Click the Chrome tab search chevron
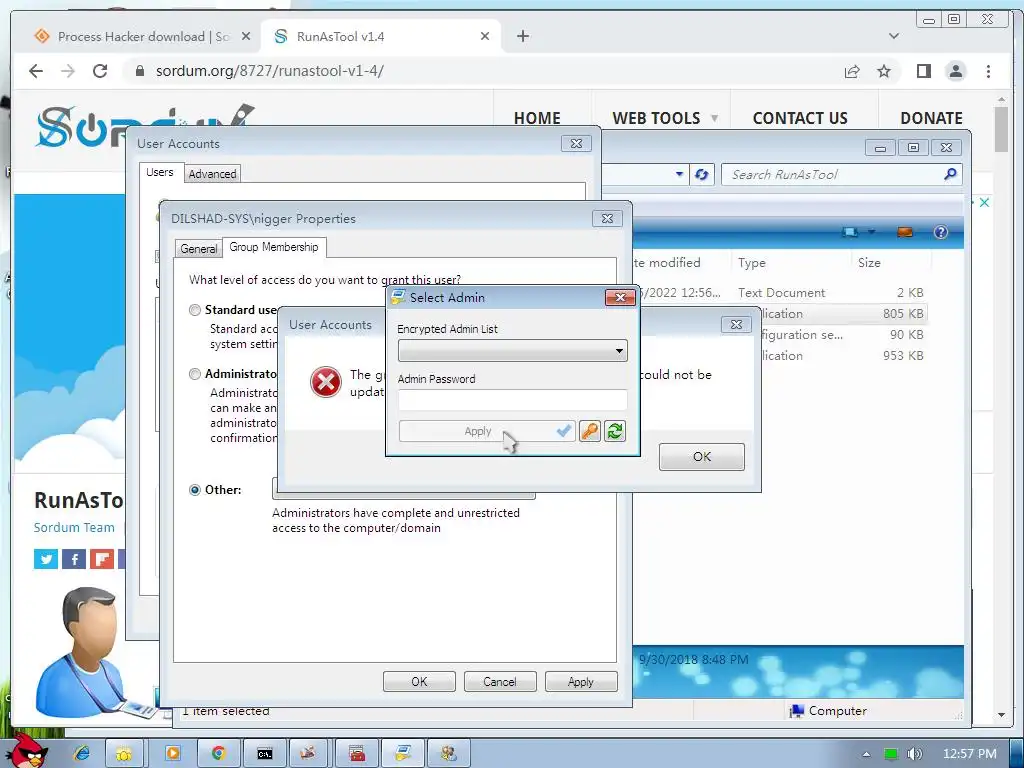This screenshot has height=768, width=1024. 894,36
